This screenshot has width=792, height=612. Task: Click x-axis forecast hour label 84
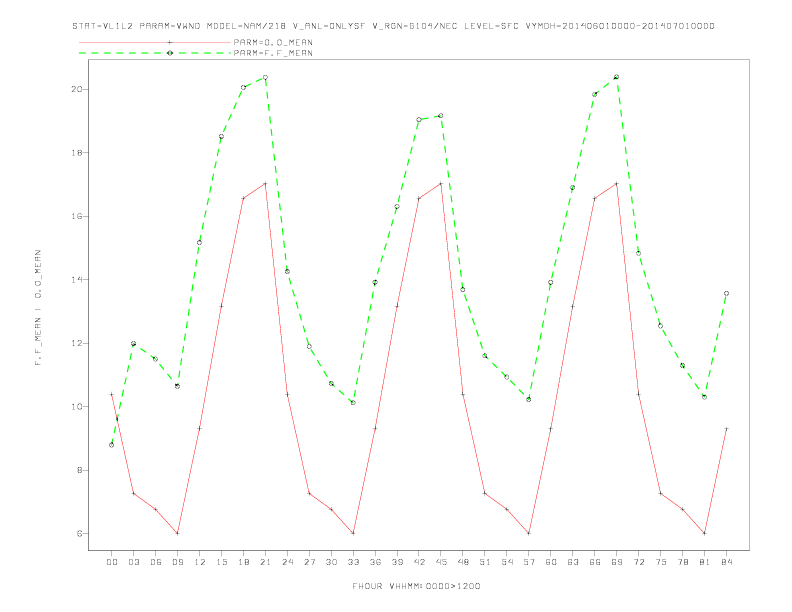click(x=727, y=562)
